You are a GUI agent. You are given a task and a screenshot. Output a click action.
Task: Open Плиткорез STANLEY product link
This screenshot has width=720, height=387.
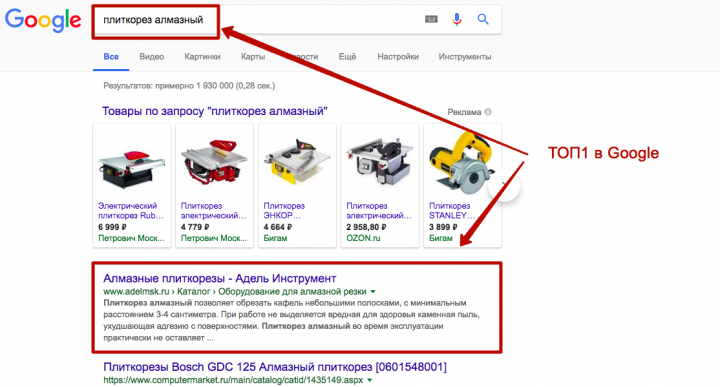click(x=451, y=211)
